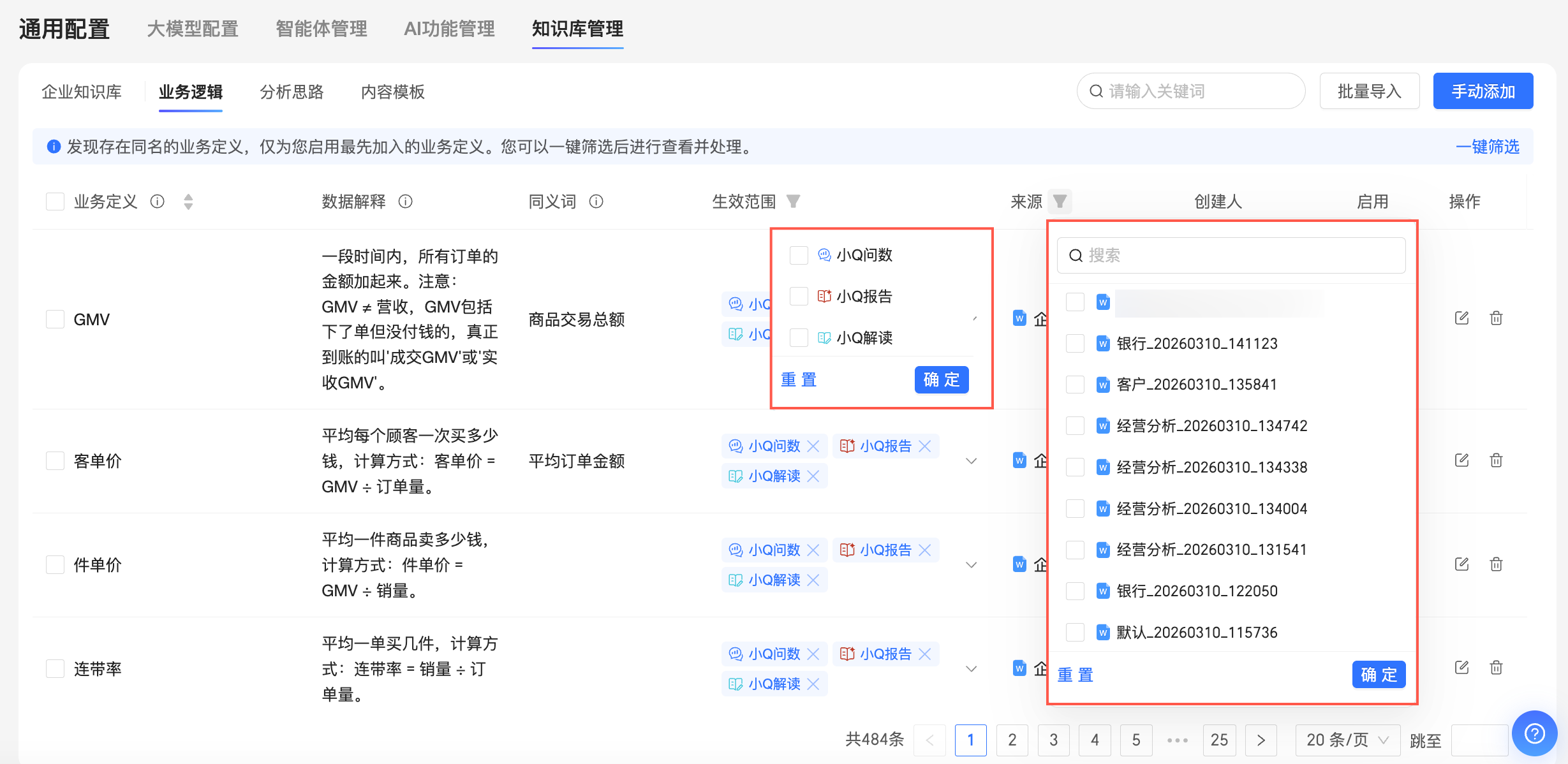Select 银行_20260310_141123 source checkbox
The image size is (1568, 764).
coord(1075,343)
